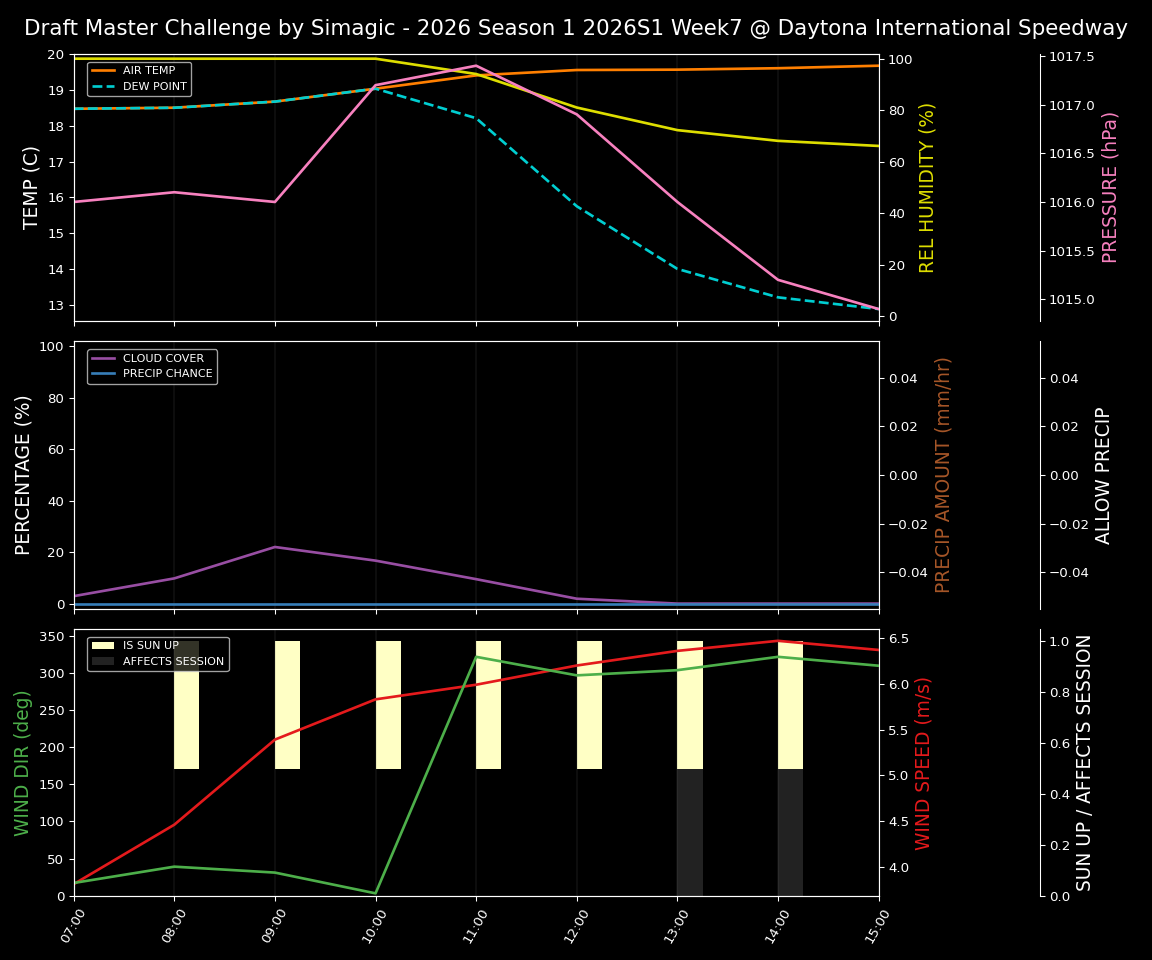
Task: Click the red WIND SPEED line endpoint
Action: (877, 648)
